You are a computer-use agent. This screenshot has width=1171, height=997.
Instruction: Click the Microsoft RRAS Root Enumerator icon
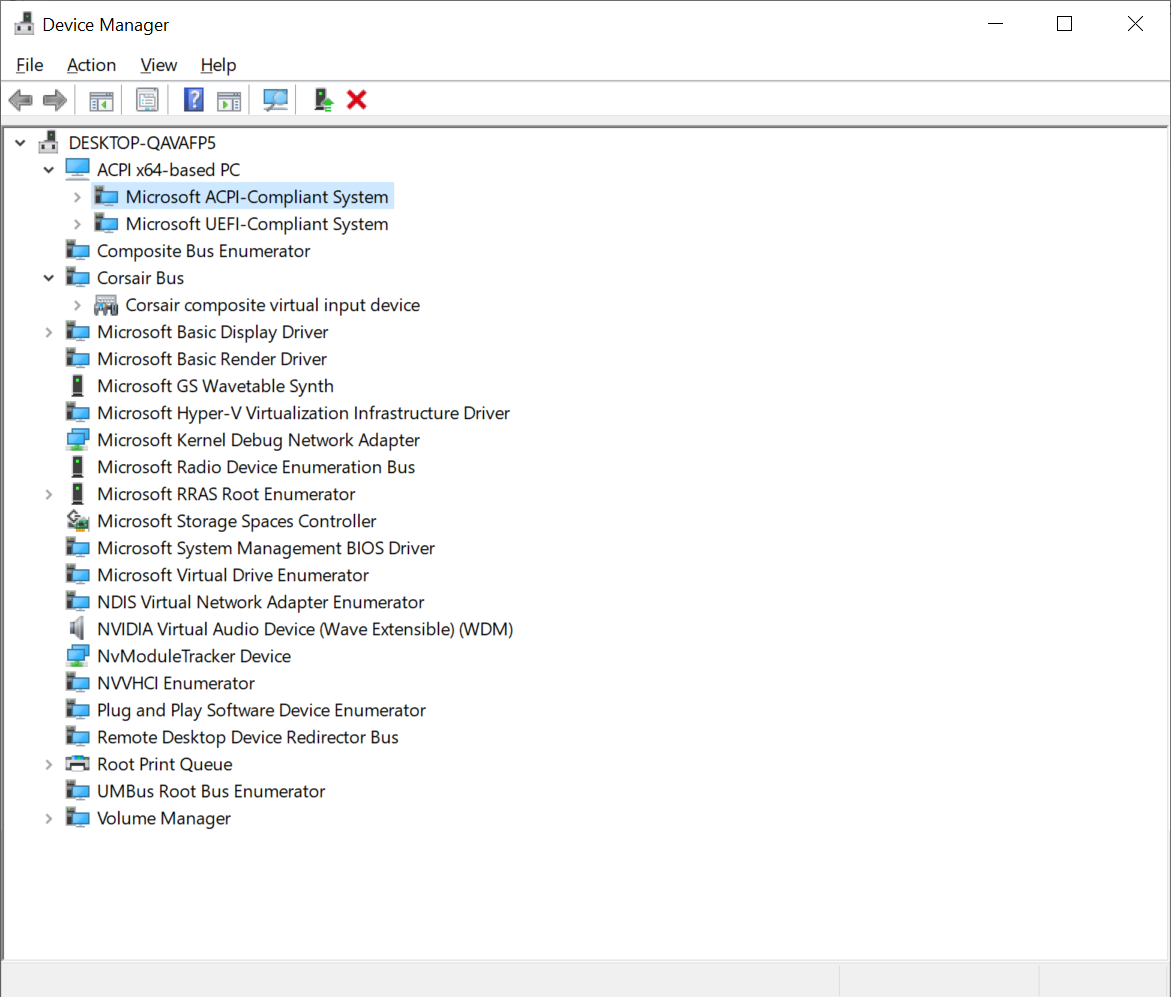pyautogui.click(x=77, y=494)
